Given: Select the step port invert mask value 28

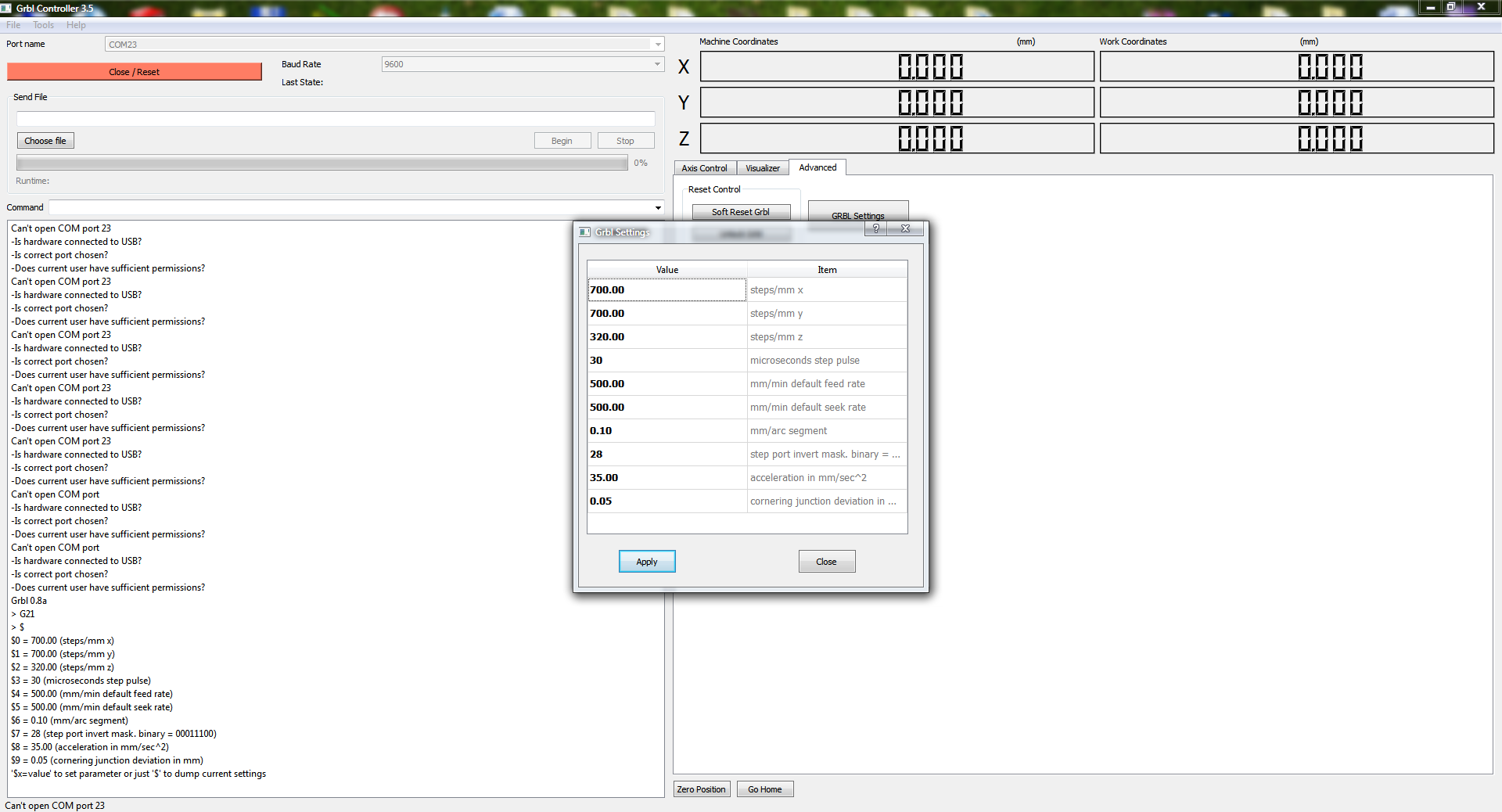Looking at the screenshot, I should [x=667, y=455].
